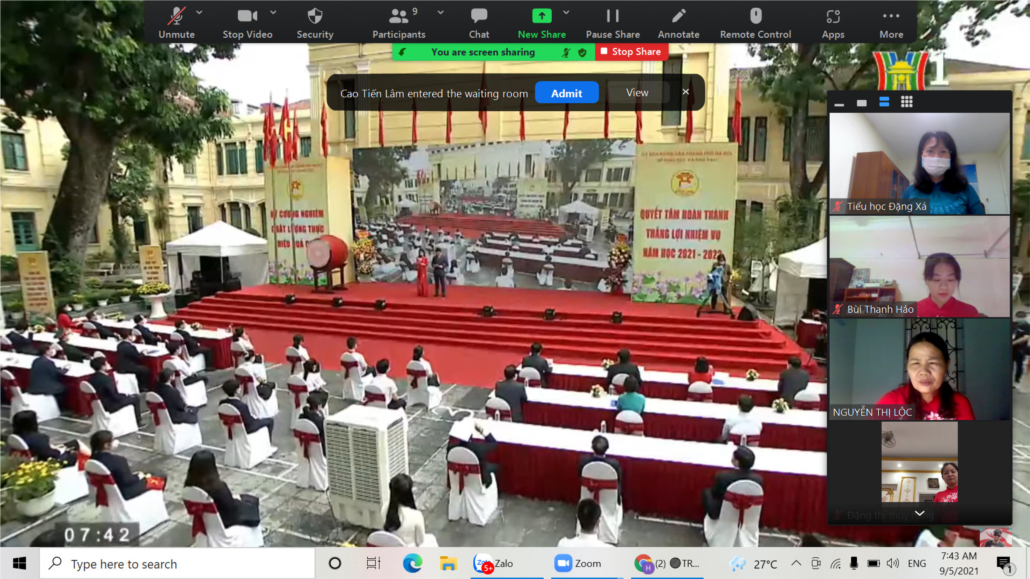This screenshot has width=1030, height=579.
Task: Admit Cao Tiến Lâm from waiting room
Action: pos(566,93)
